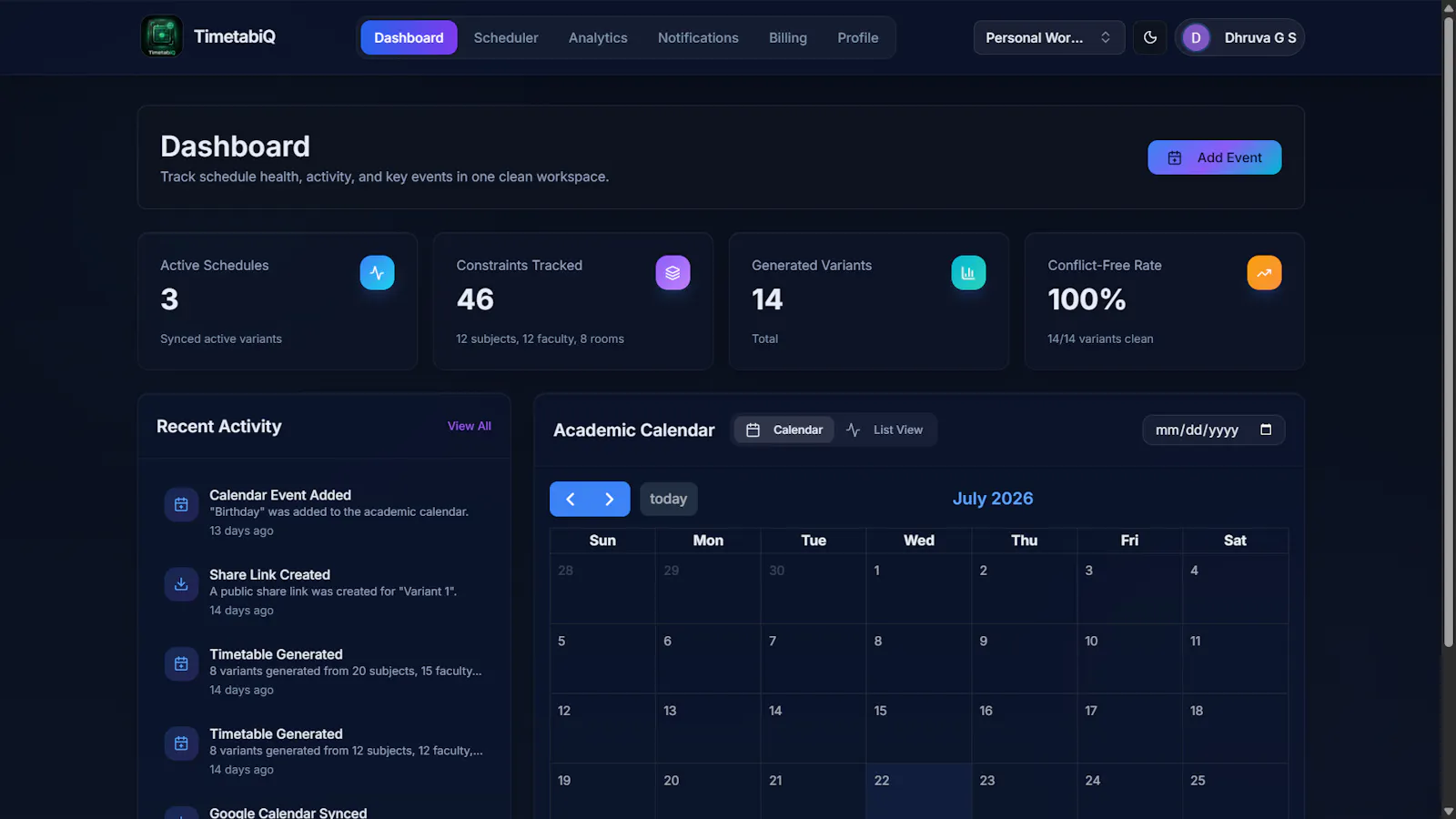Click "Google Calendar Synced" activity title
Image resolution: width=1456 pixels, height=819 pixels.
click(x=288, y=813)
